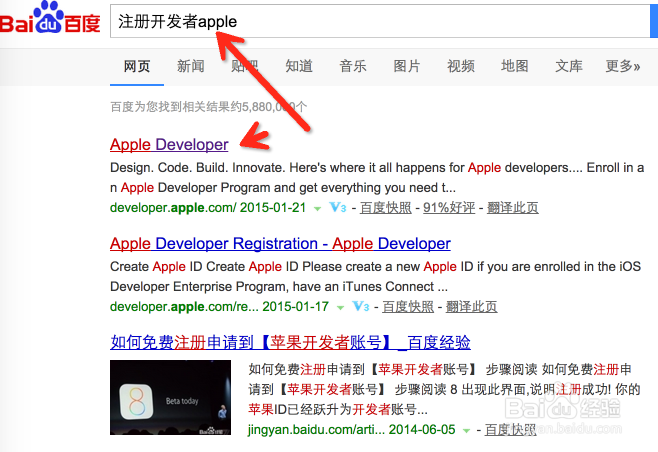658x452 pixels.
Task: Open the 图片 tab
Action: (x=407, y=66)
